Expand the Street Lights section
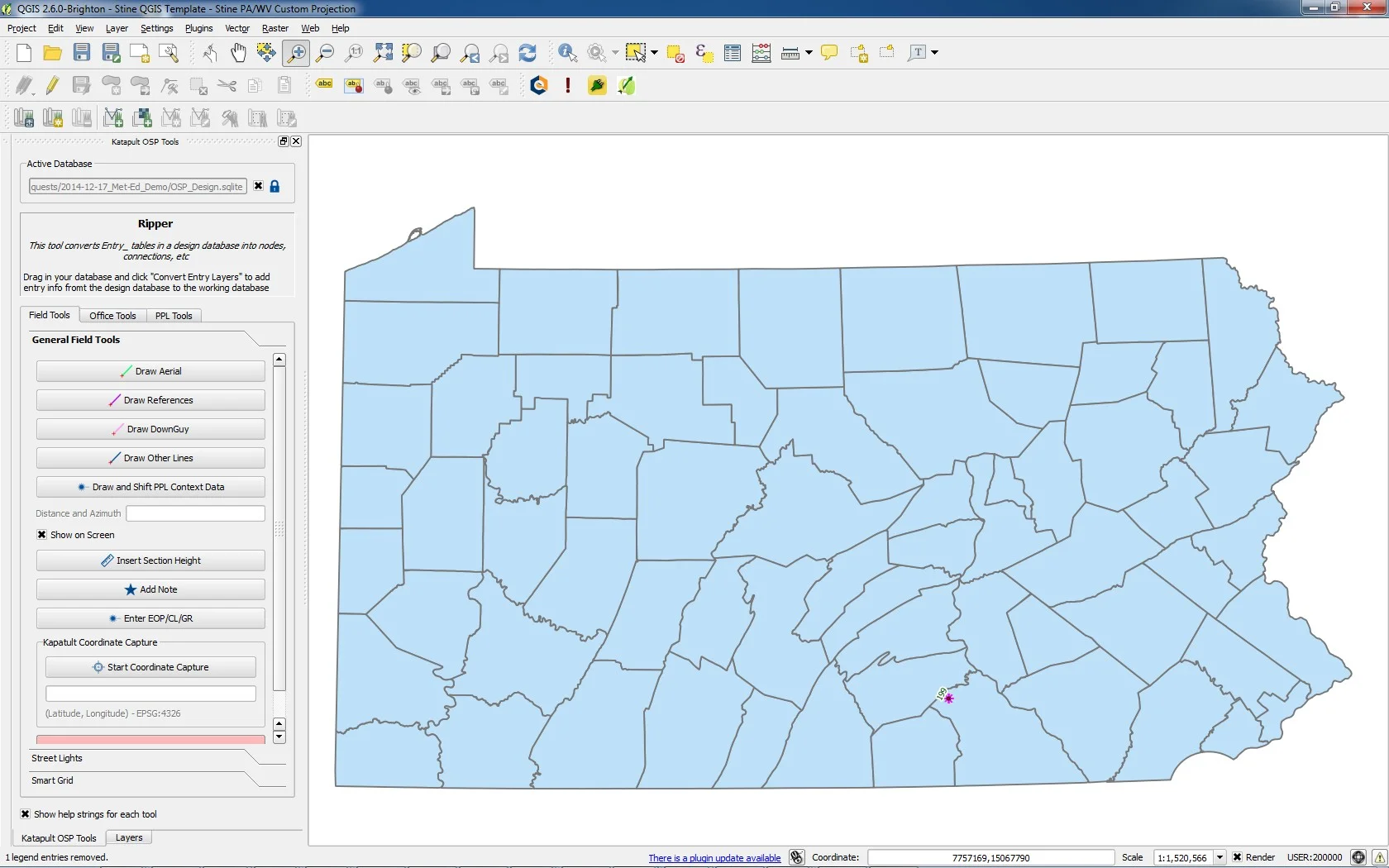1389x868 pixels. tap(157, 758)
